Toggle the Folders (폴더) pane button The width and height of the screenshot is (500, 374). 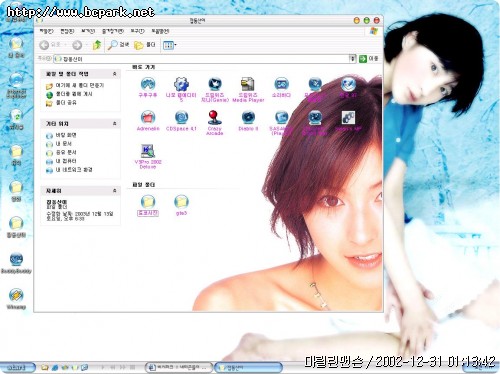145,45
